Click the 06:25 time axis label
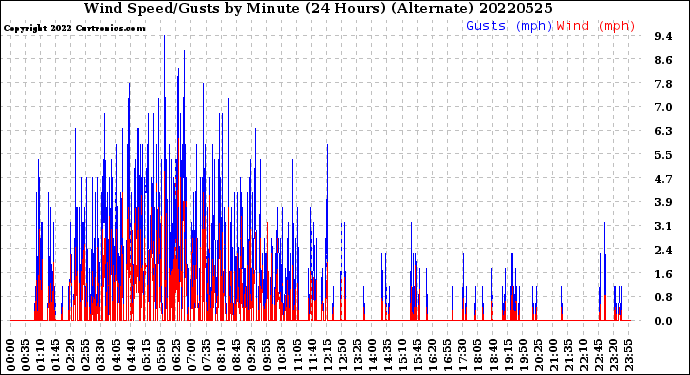This screenshot has width=690, height=375. pyautogui.click(x=176, y=355)
